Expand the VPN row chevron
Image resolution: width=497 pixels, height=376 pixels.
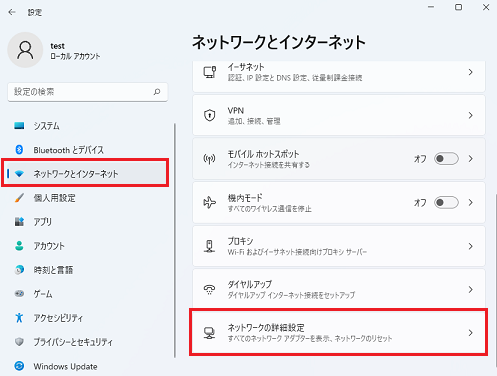click(470, 115)
